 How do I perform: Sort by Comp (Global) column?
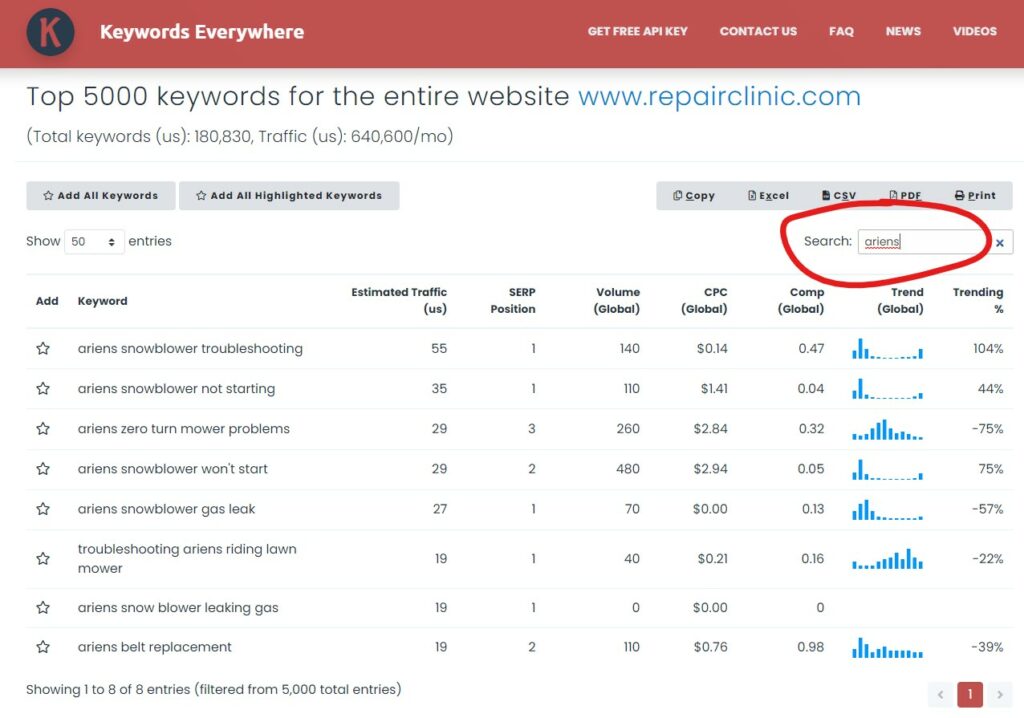[x=801, y=301]
